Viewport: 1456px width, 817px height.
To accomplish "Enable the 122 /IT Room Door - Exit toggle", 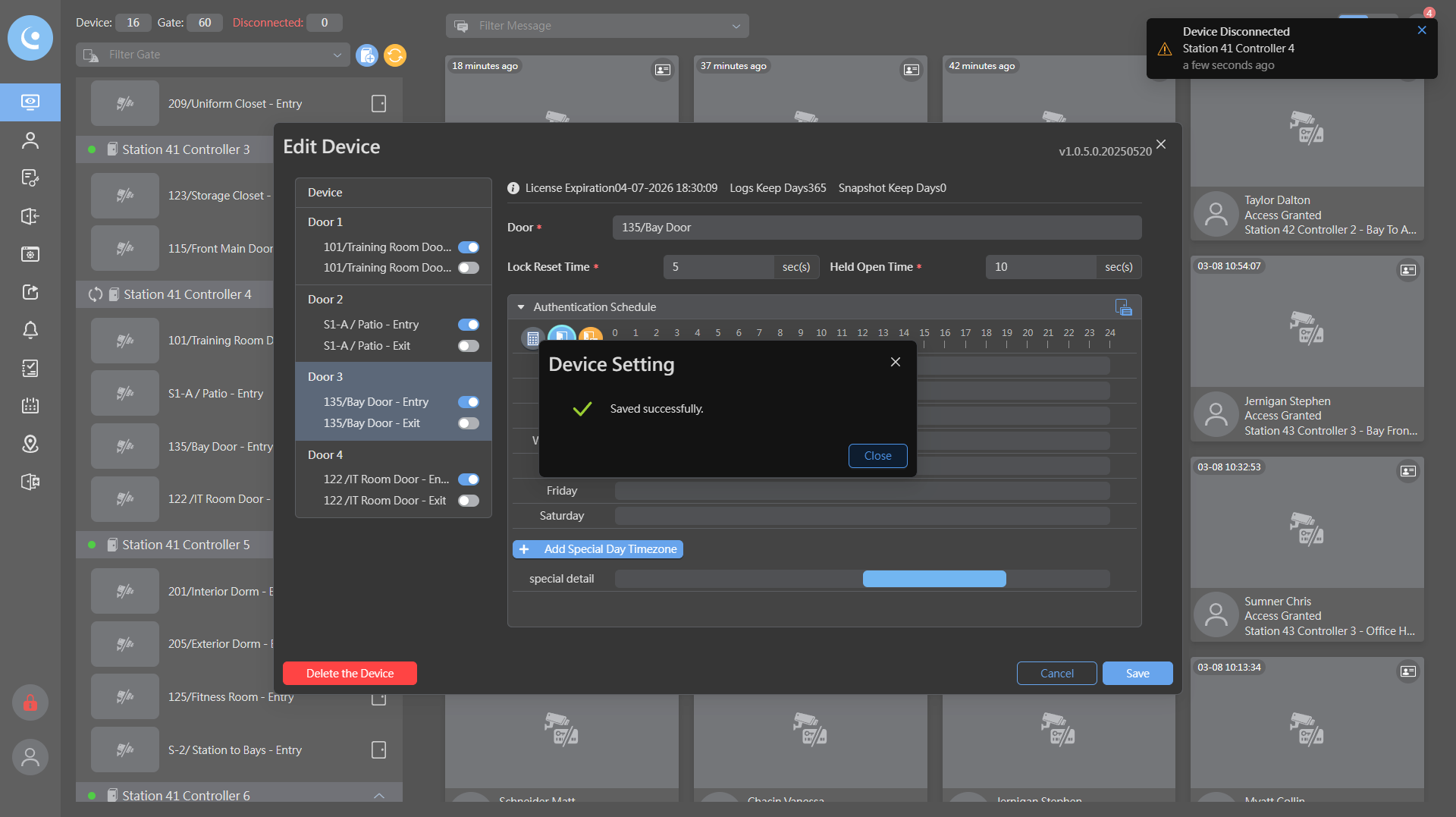I will (x=469, y=501).
